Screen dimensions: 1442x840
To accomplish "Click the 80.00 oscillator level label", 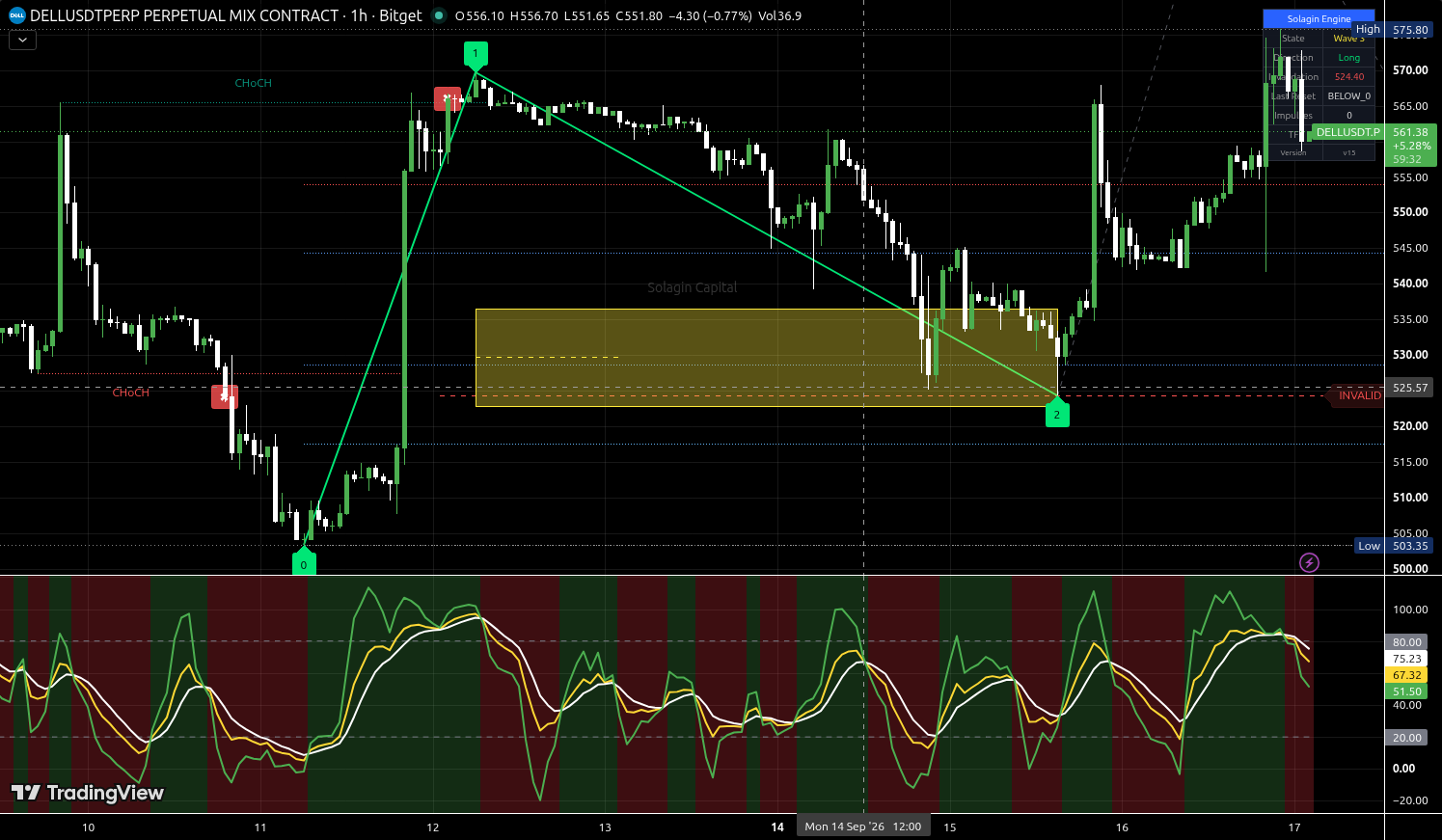I will [x=1407, y=642].
